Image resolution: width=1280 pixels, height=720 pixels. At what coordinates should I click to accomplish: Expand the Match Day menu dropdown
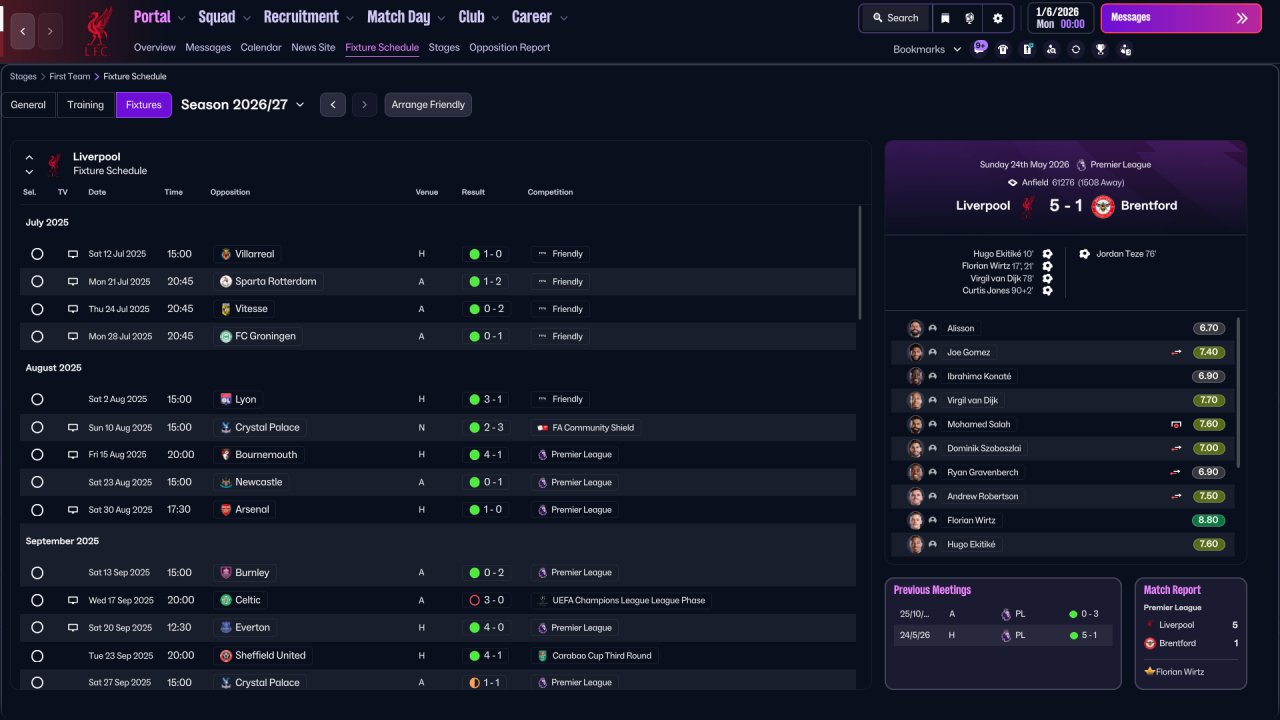pos(441,18)
